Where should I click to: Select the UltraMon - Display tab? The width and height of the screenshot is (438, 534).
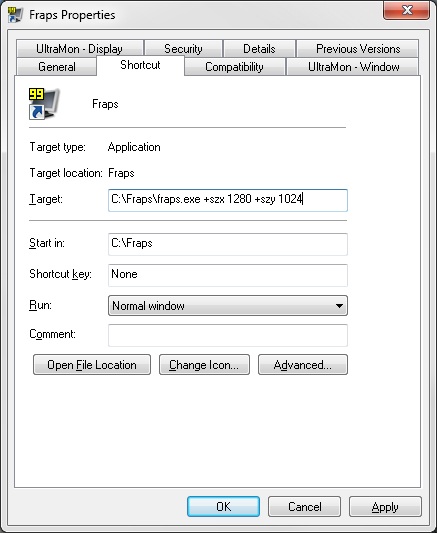click(79, 49)
